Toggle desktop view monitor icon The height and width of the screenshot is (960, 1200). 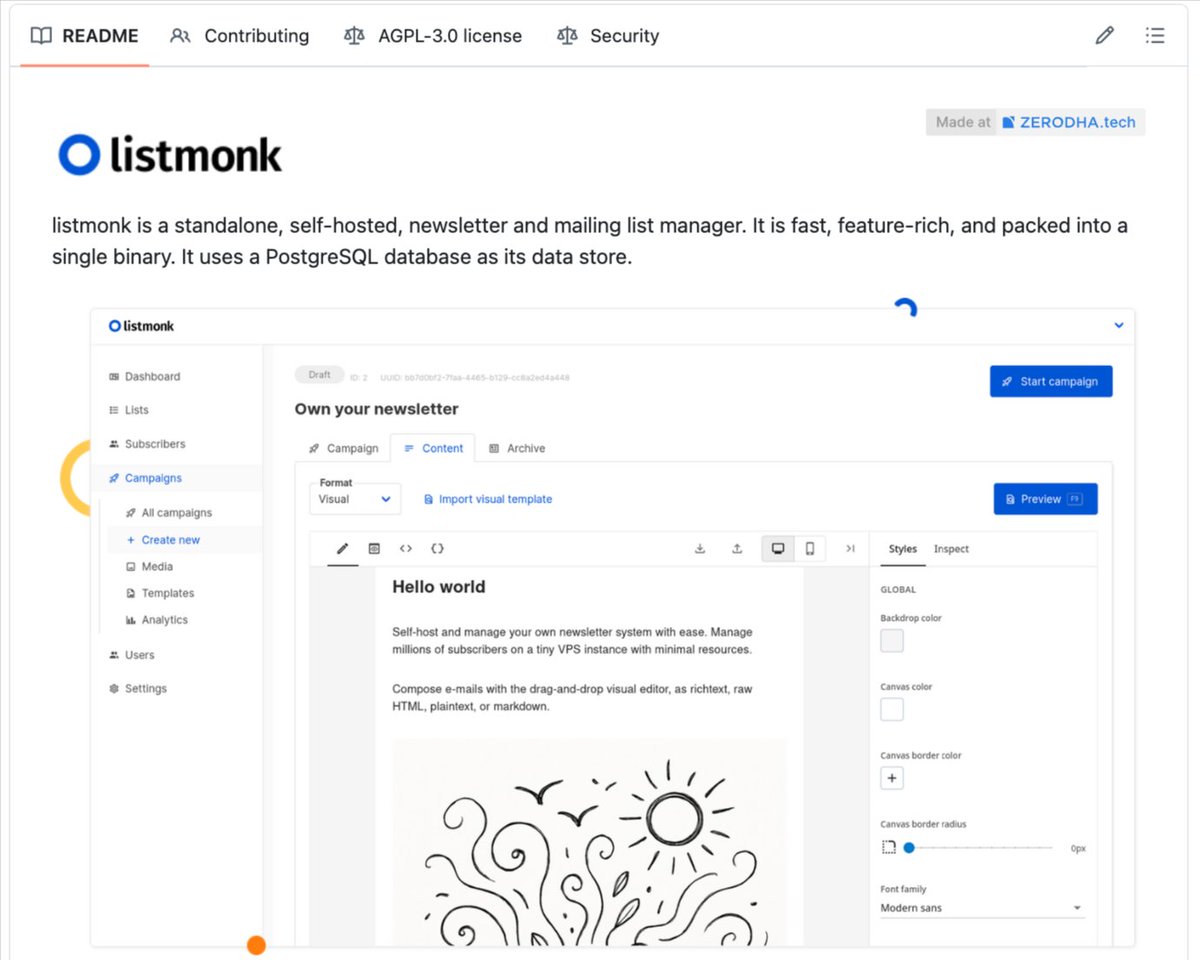tap(777, 549)
